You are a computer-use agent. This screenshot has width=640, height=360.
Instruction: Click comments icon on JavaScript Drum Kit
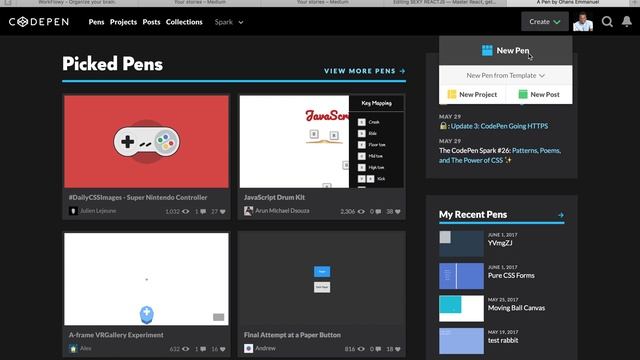(x=378, y=211)
